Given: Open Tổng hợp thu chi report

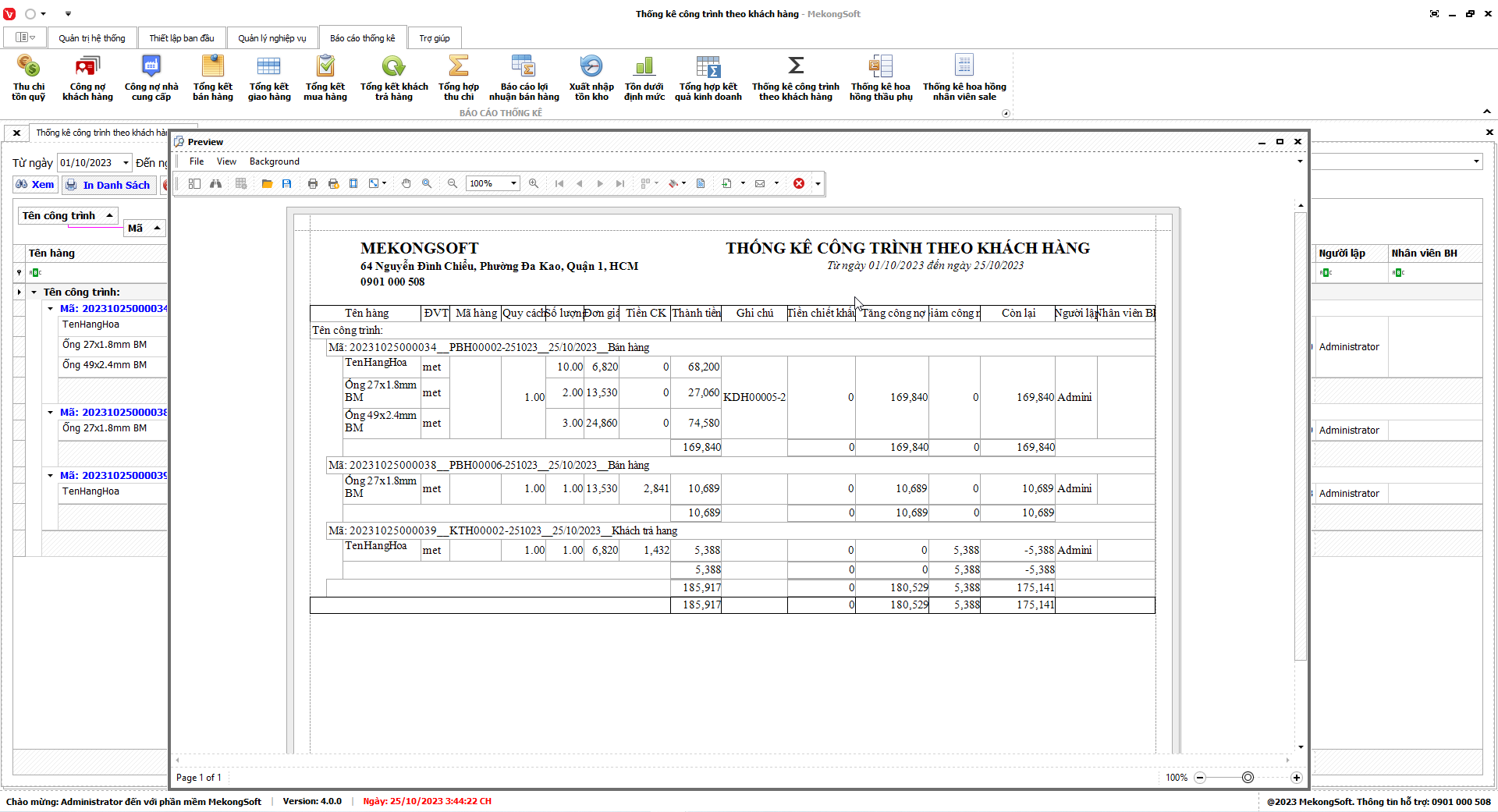Looking at the screenshot, I should point(458,78).
